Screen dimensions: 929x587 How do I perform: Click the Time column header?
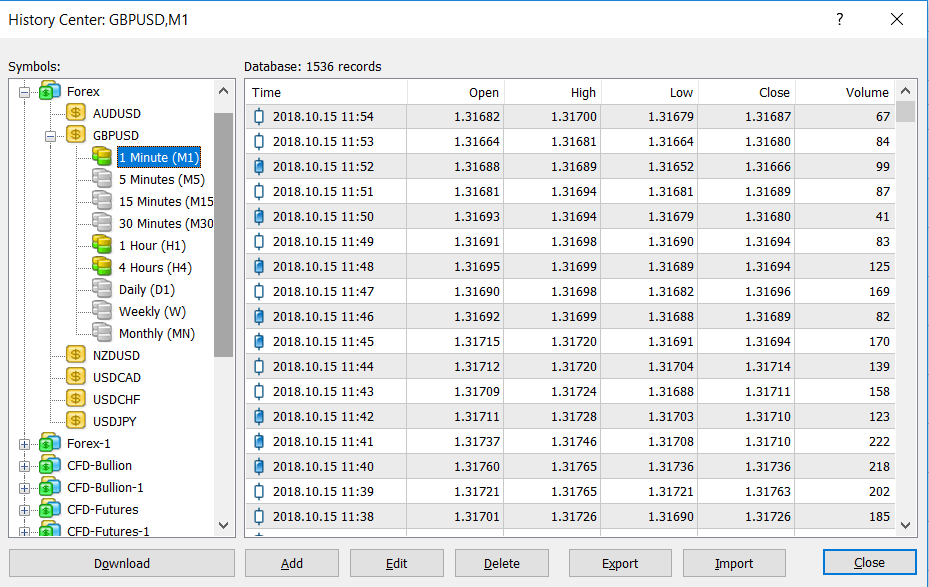[x=326, y=92]
